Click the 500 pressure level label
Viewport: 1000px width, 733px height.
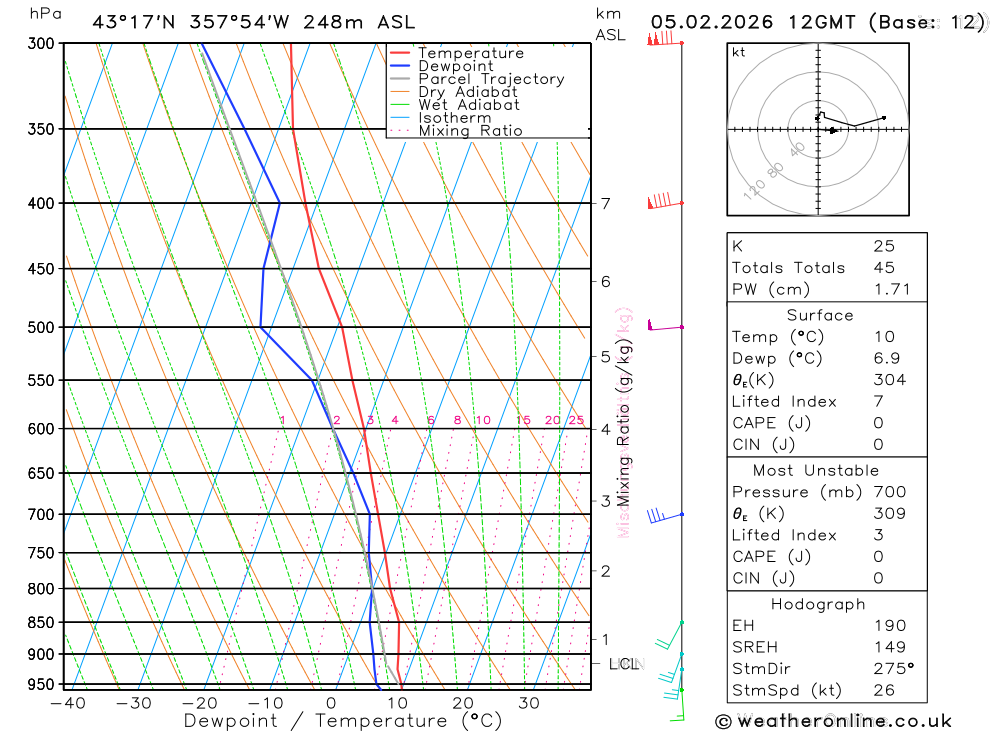pyautogui.click(x=41, y=327)
